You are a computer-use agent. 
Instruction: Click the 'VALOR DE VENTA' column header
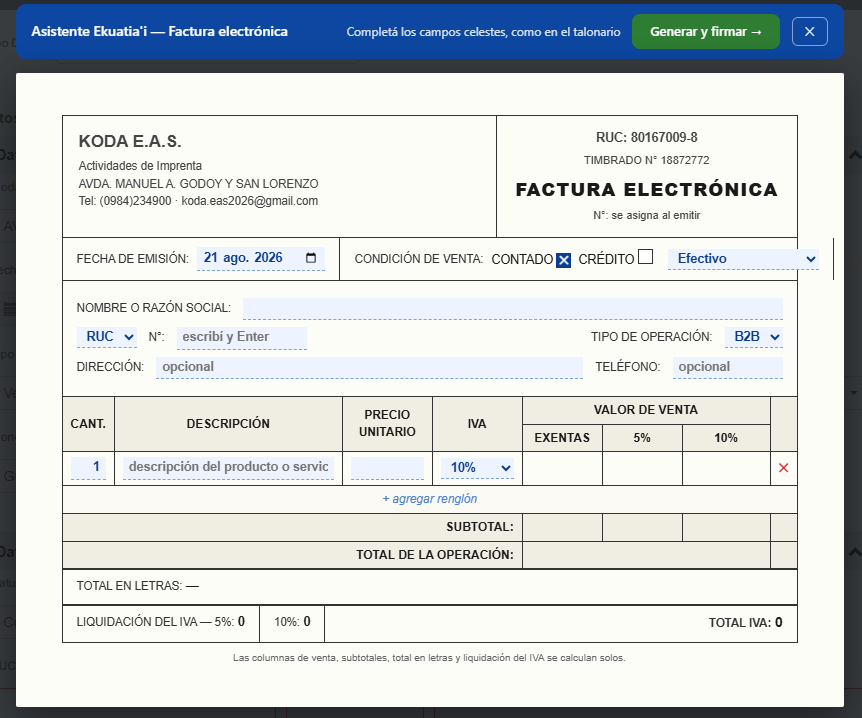(x=645, y=410)
